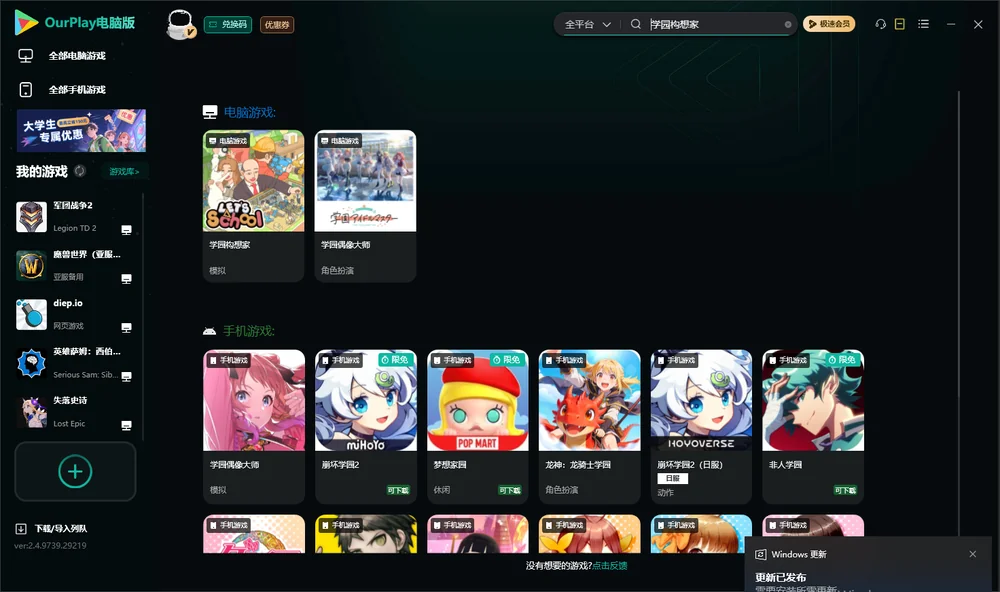Open the 大学生专属优惠 banner
The height and width of the screenshot is (592, 1000).
click(x=81, y=131)
